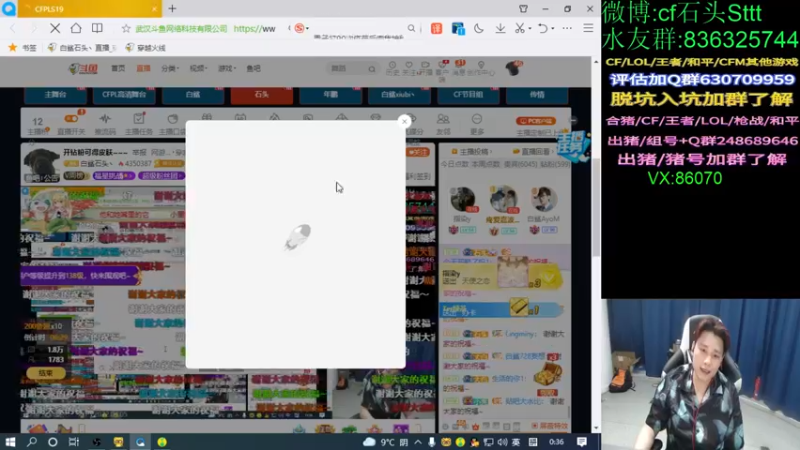Image resolution: width=800 pixels, height=450 pixels.
Task: Toggle the 直播开关 live switch
Action: click(x=71, y=123)
